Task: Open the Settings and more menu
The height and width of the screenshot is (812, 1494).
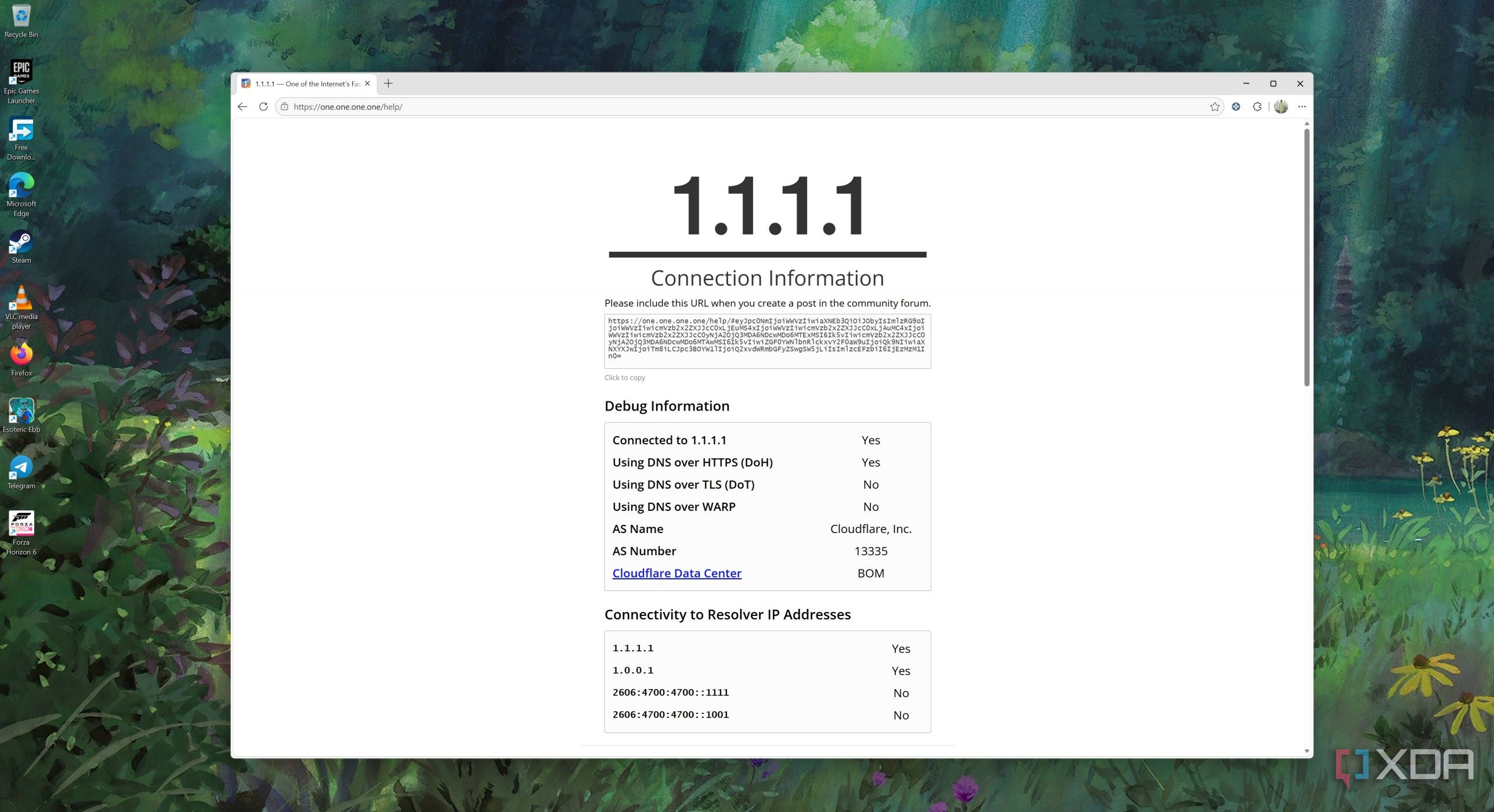Action: pos(1302,107)
